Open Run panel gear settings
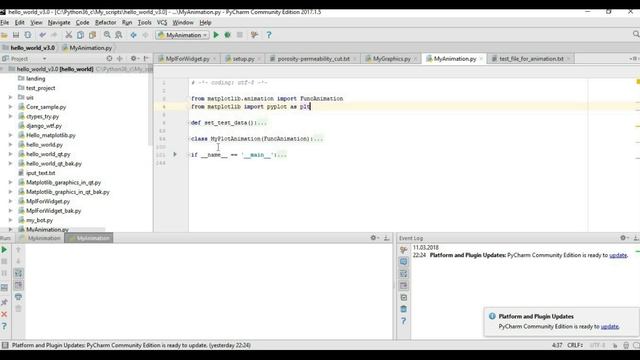640x360 pixels. pyautogui.click(x=373, y=238)
